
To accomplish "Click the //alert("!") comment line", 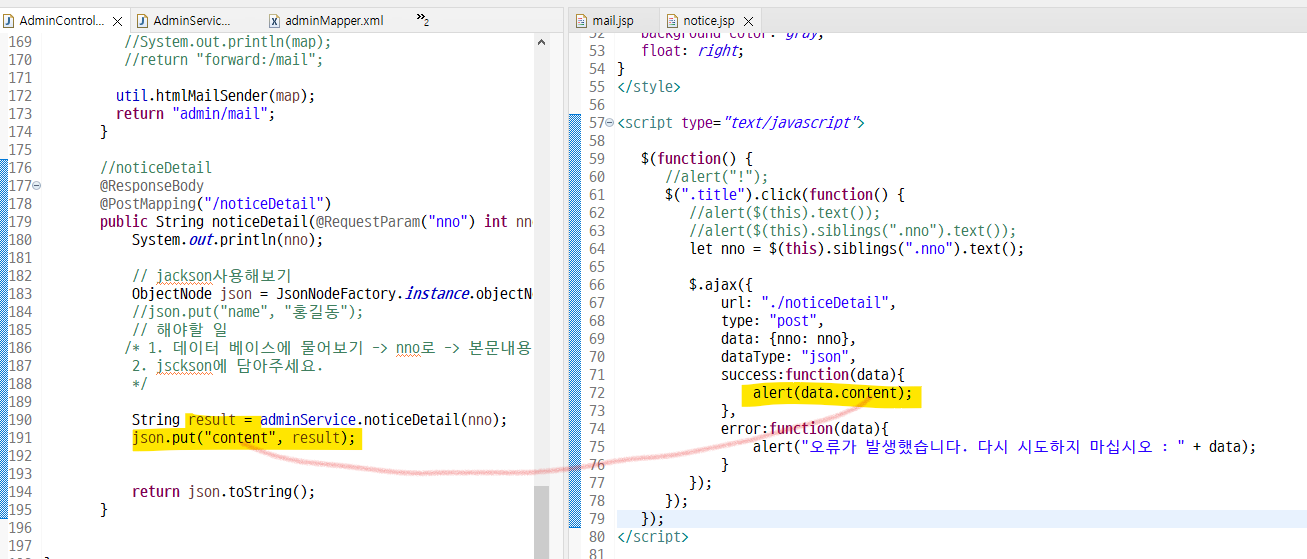I will point(717,177).
